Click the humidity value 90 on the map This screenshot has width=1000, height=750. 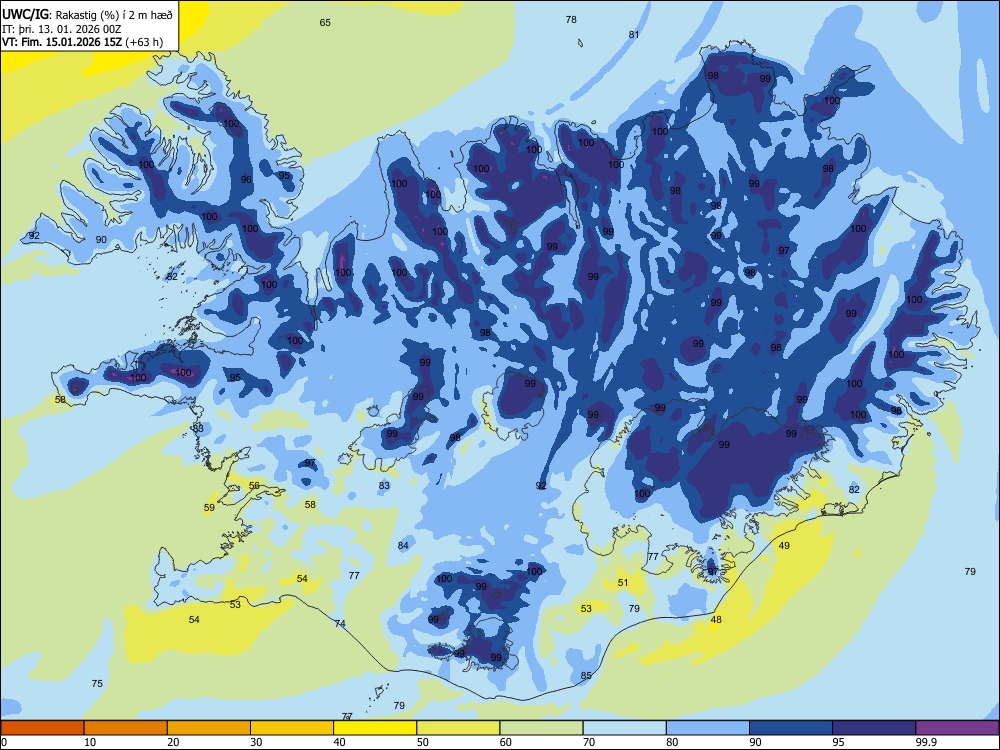(x=101, y=240)
